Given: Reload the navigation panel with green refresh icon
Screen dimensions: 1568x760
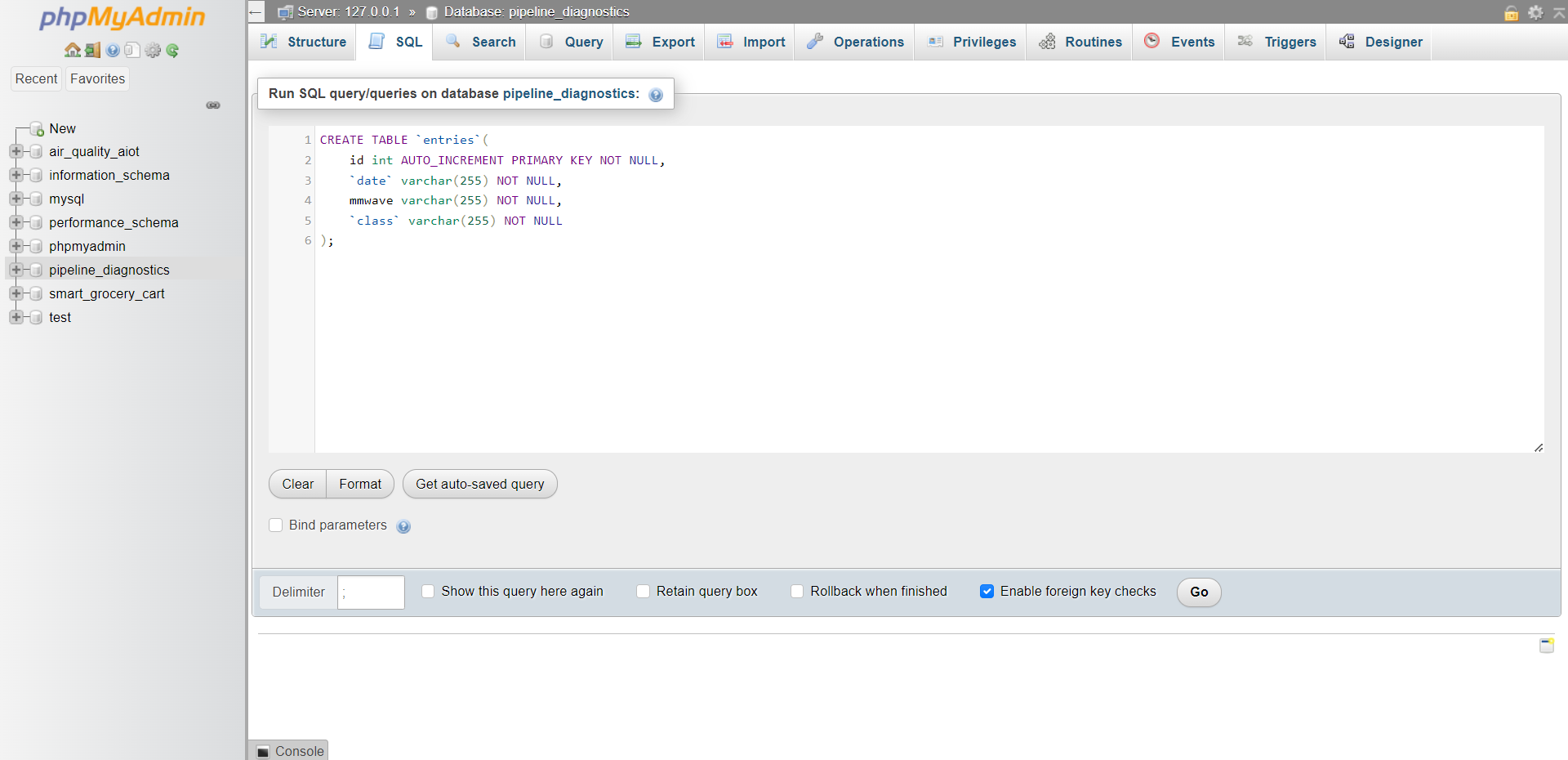Looking at the screenshot, I should [172, 50].
